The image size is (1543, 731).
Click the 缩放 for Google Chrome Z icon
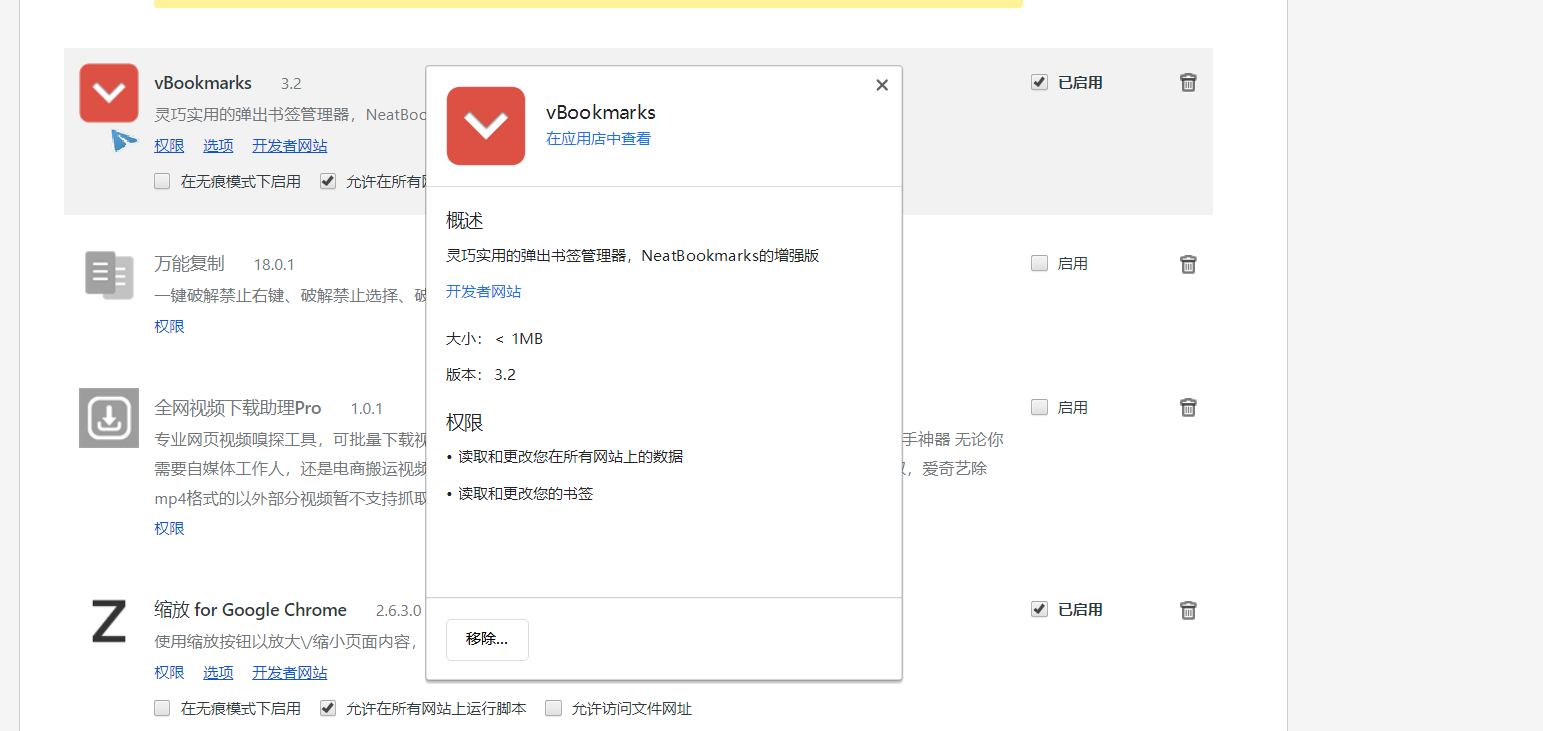(109, 621)
